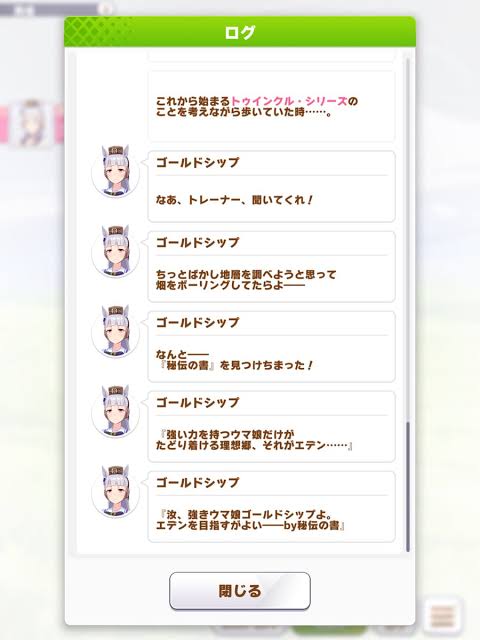The height and width of the screenshot is (640, 480).
Task: Click Gold Ship avatar beside 秘伝の書 discovery message
Action: tap(116, 332)
